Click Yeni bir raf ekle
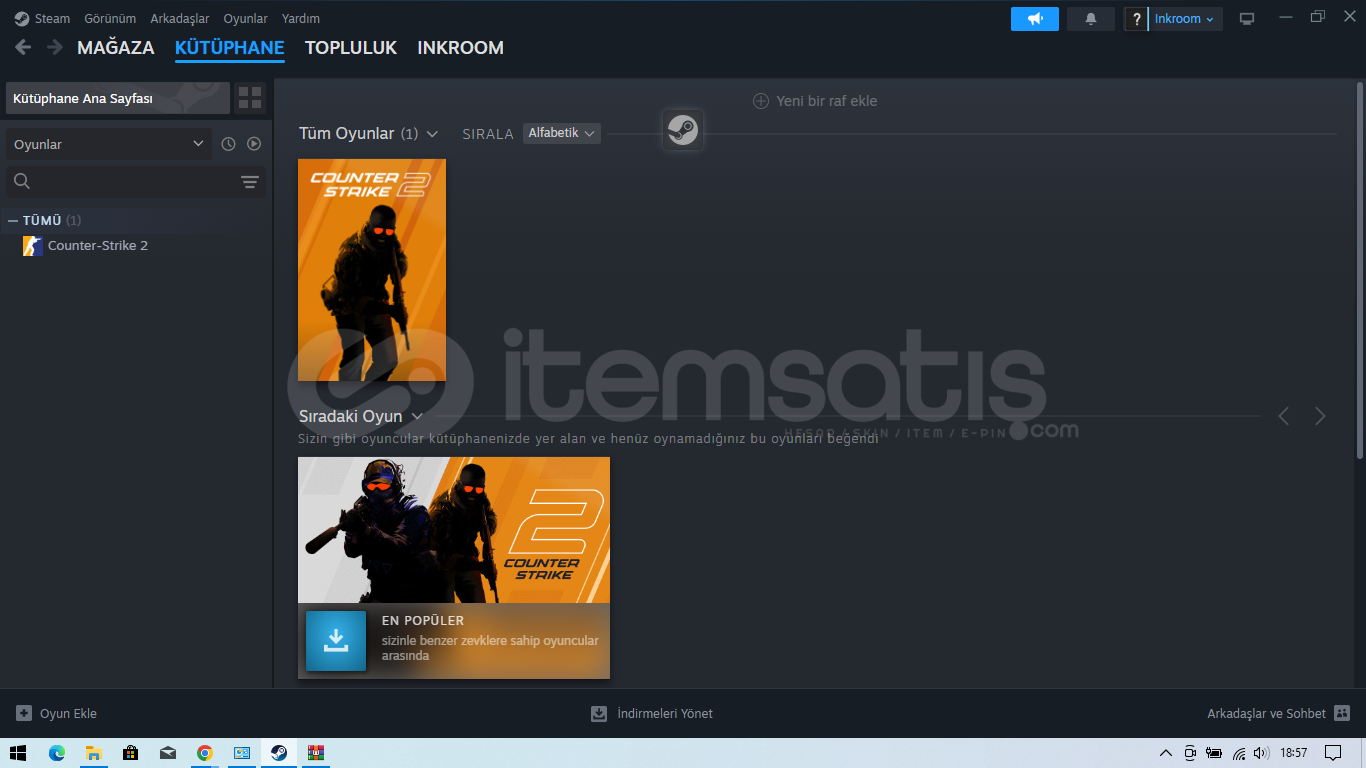Image resolution: width=1366 pixels, height=768 pixels. [x=827, y=101]
